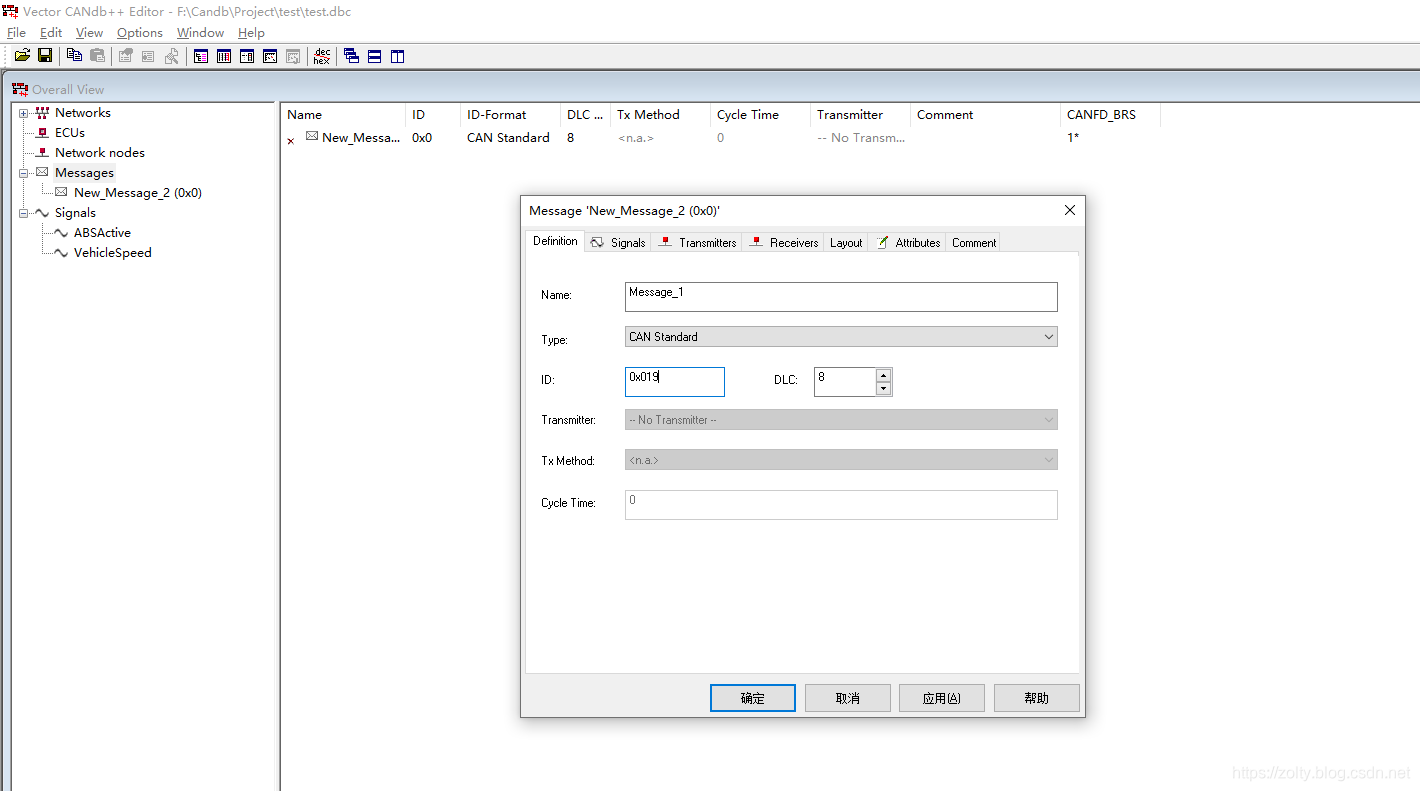Tile windows horizontally via toolbar icon
This screenshot has width=1420, height=791.
(x=374, y=56)
